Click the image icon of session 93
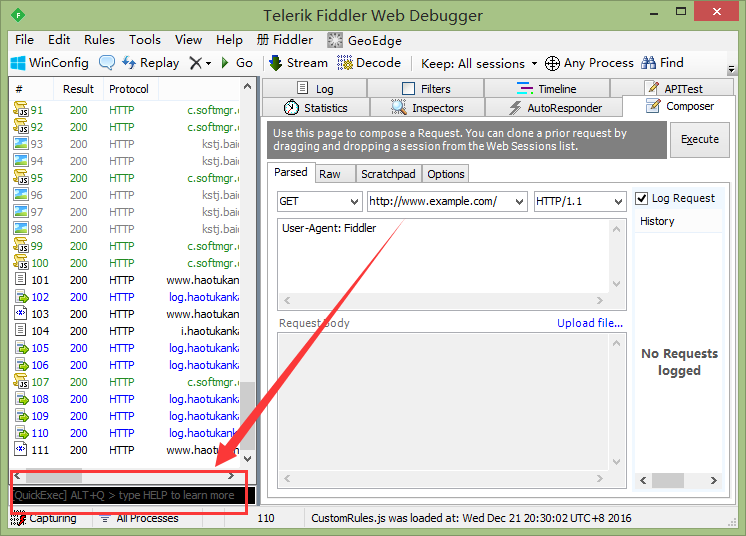 point(21,144)
